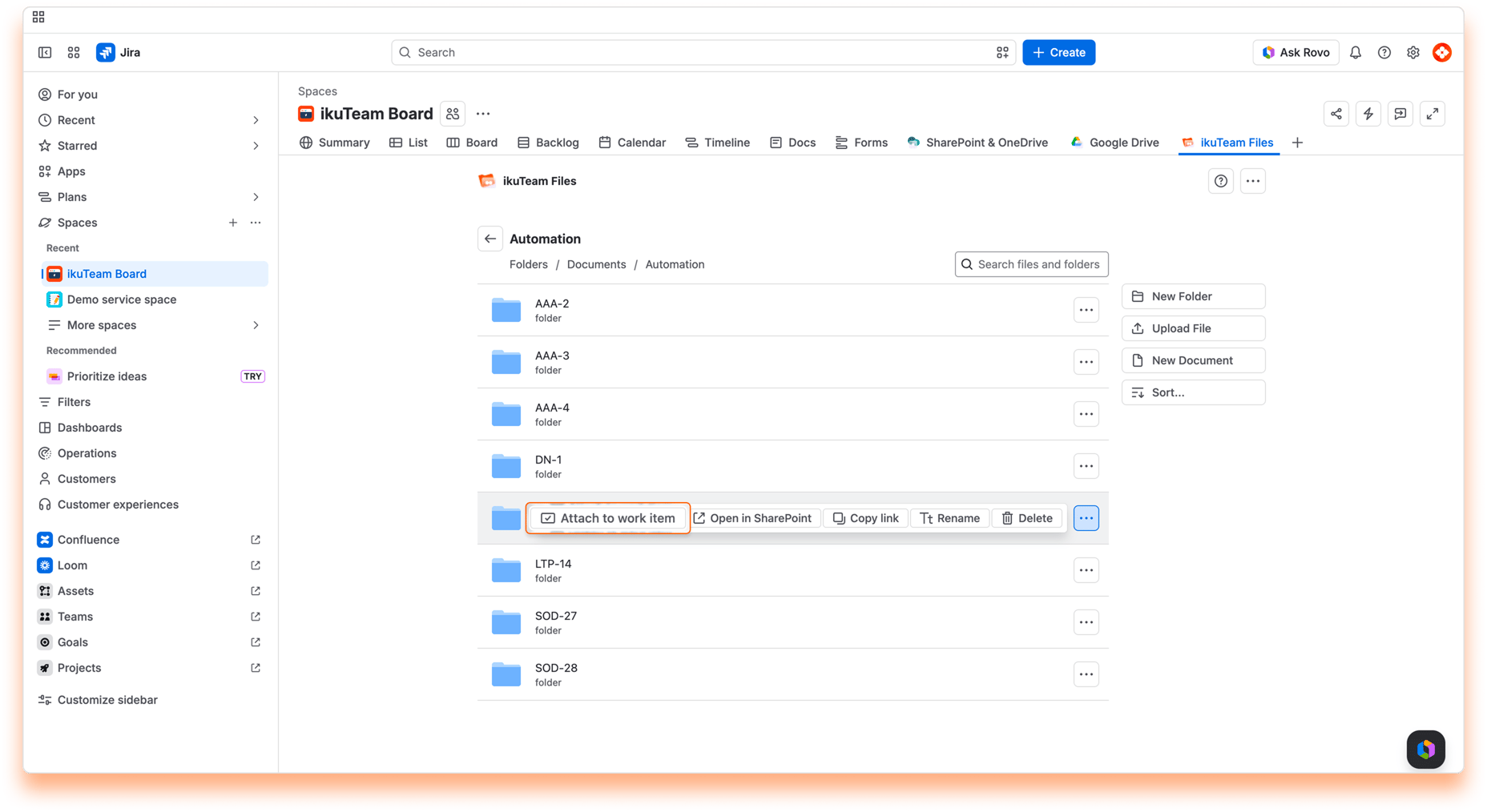
Task: Open ikuTeam Files panel more options
Action: [x=1253, y=181]
